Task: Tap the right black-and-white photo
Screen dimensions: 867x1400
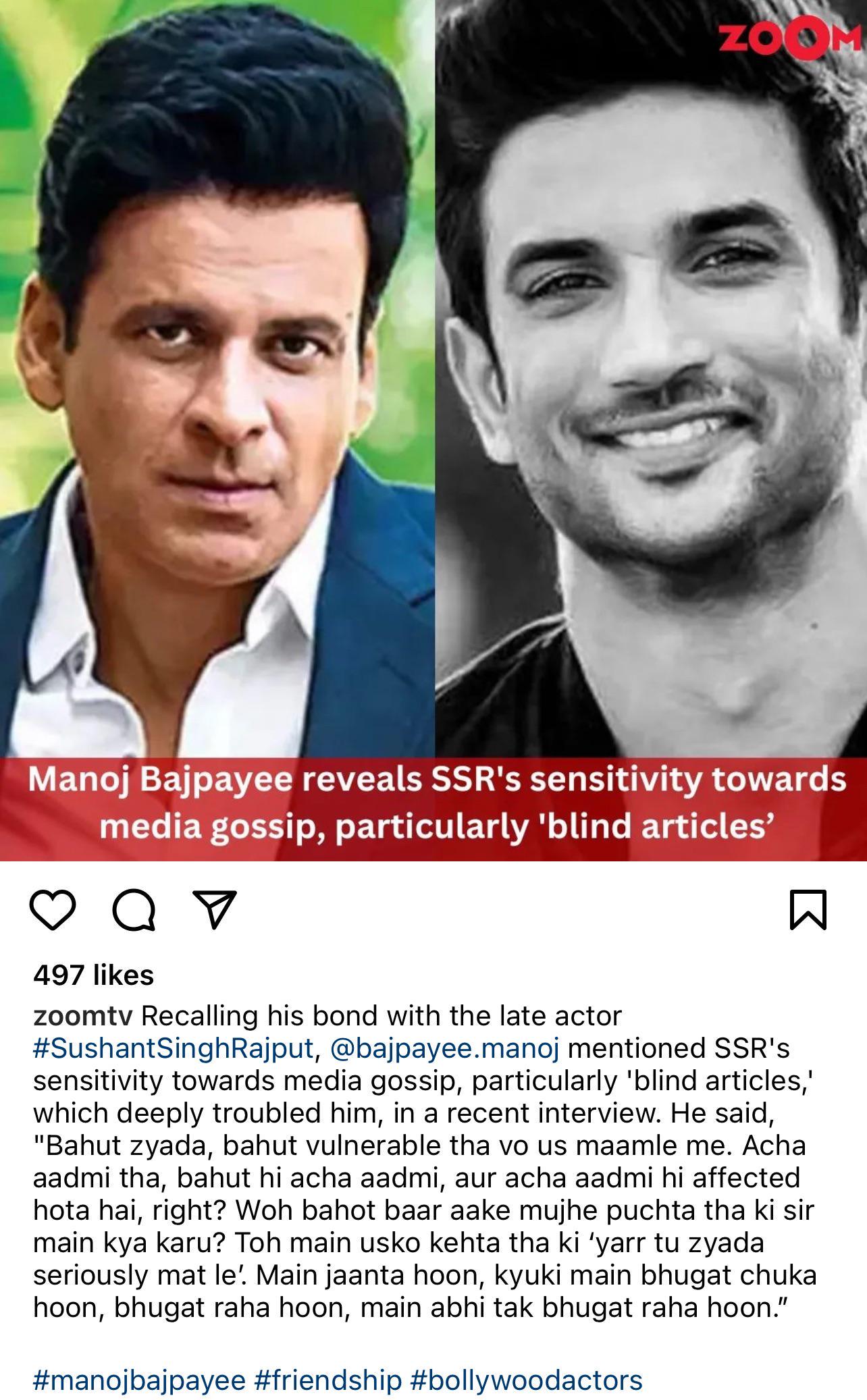Action: tap(651, 378)
